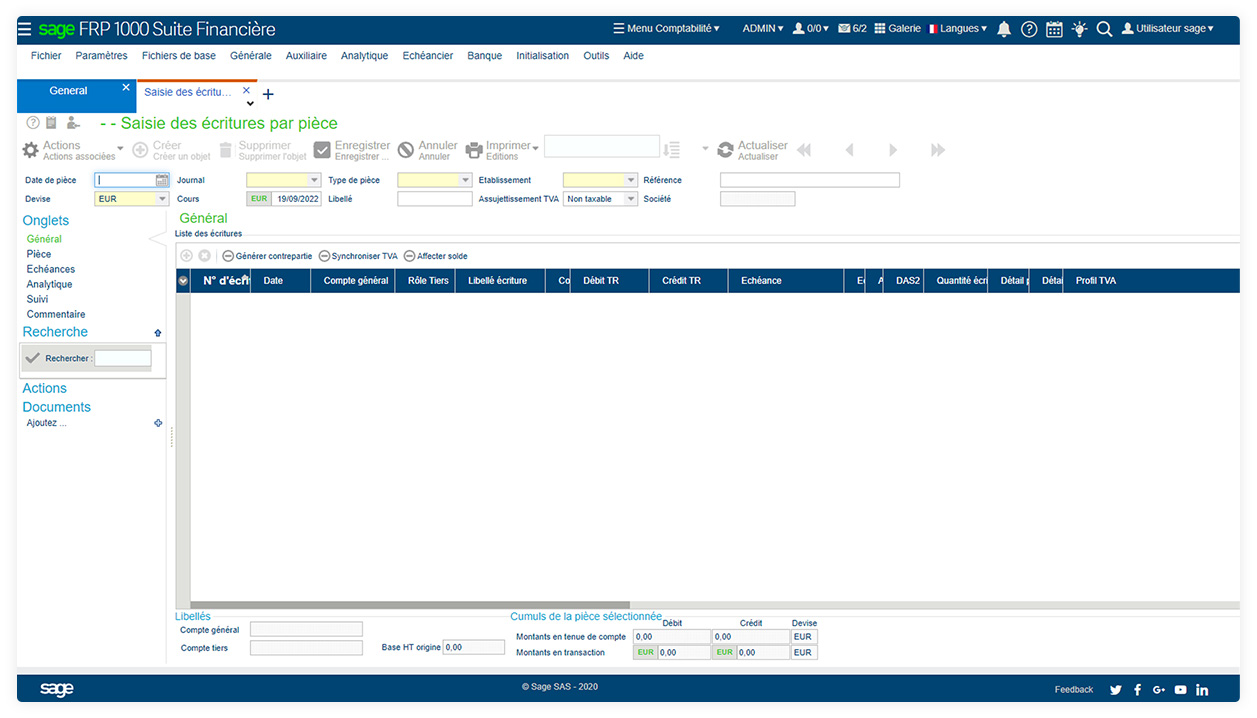Open the Fichiers de base menu
The height and width of the screenshot is (718, 1257).
click(179, 56)
